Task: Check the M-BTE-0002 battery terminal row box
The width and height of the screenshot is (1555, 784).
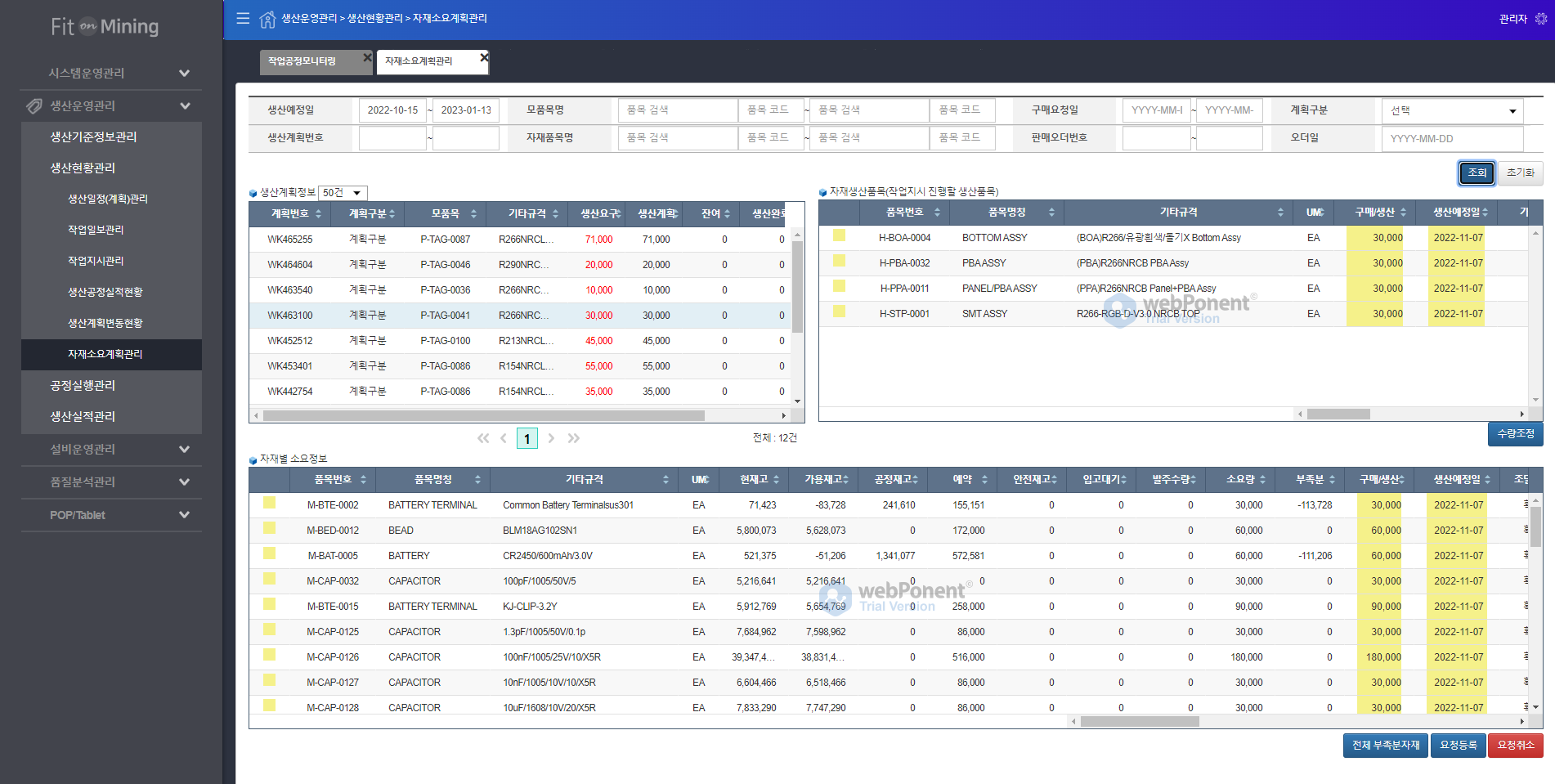Action: (269, 504)
